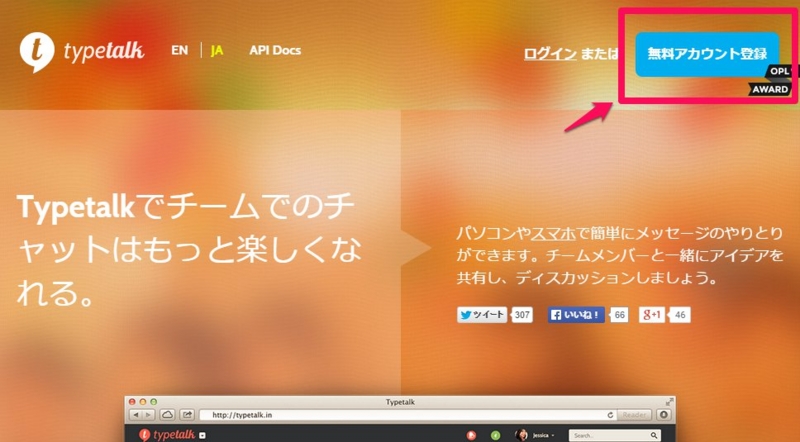Click the iCloud icon in browser mockup
800x442 pixels.
pyautogui.click(x=167, y=415)
